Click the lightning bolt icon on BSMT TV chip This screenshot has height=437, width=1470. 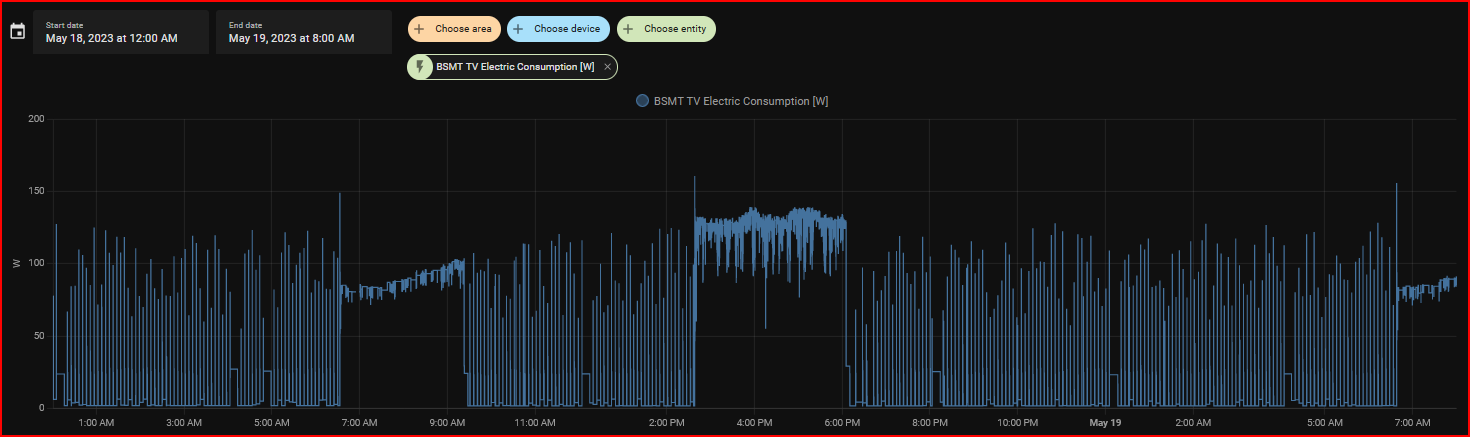click(x=421, y=67)
